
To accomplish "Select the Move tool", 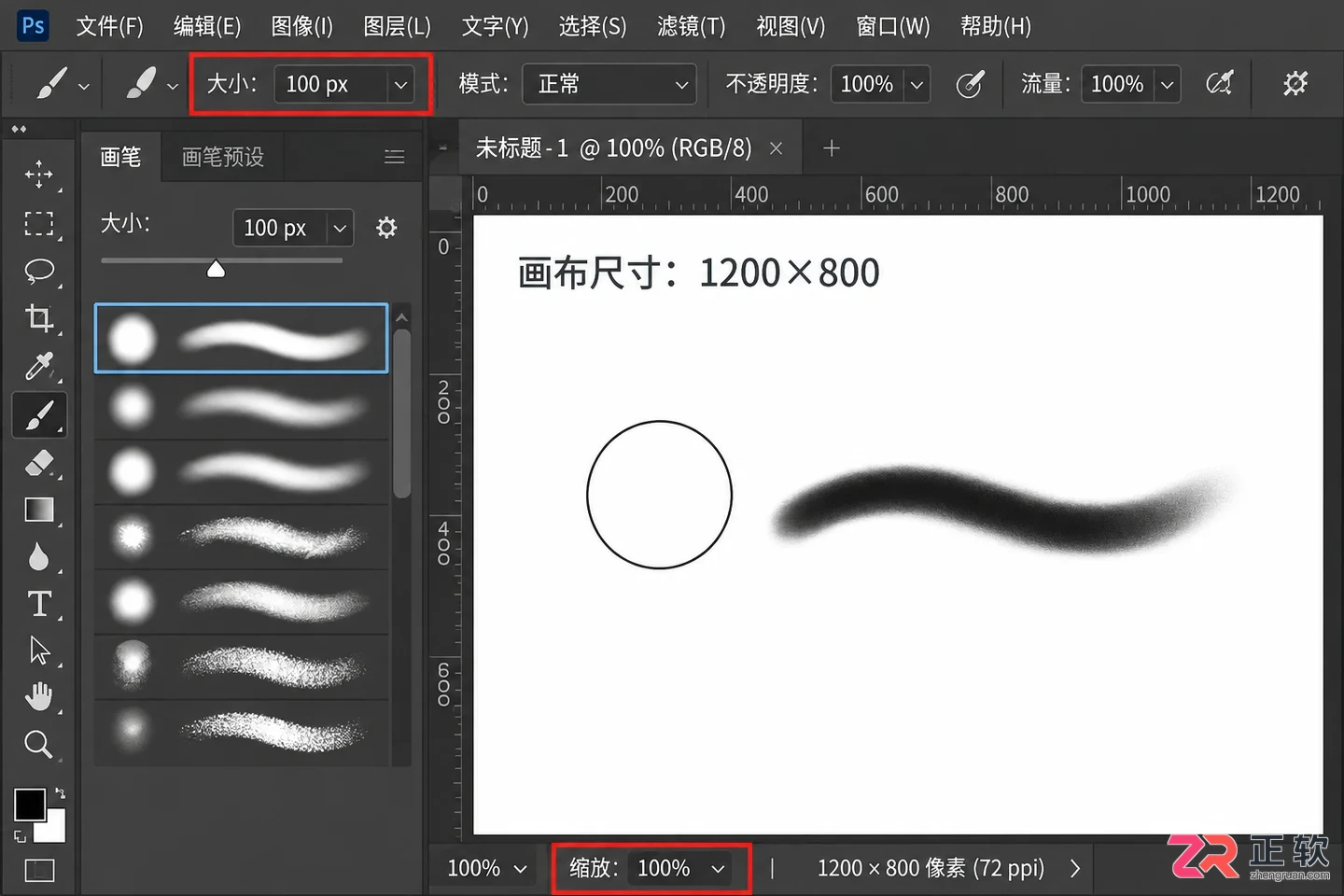I will point(38,175).
